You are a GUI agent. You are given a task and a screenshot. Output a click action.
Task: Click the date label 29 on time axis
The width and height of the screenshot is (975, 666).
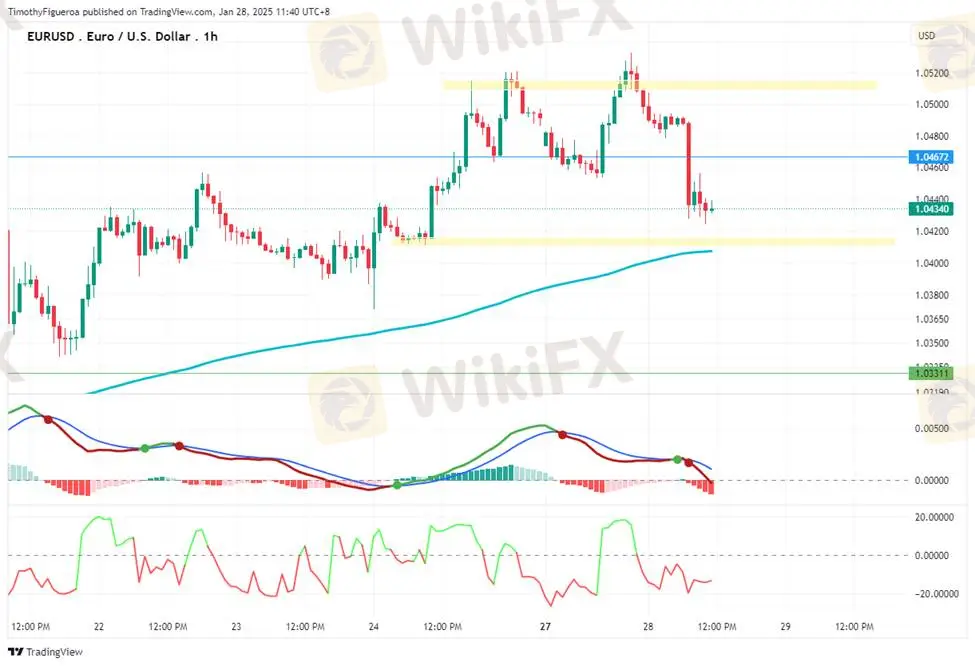785,627
